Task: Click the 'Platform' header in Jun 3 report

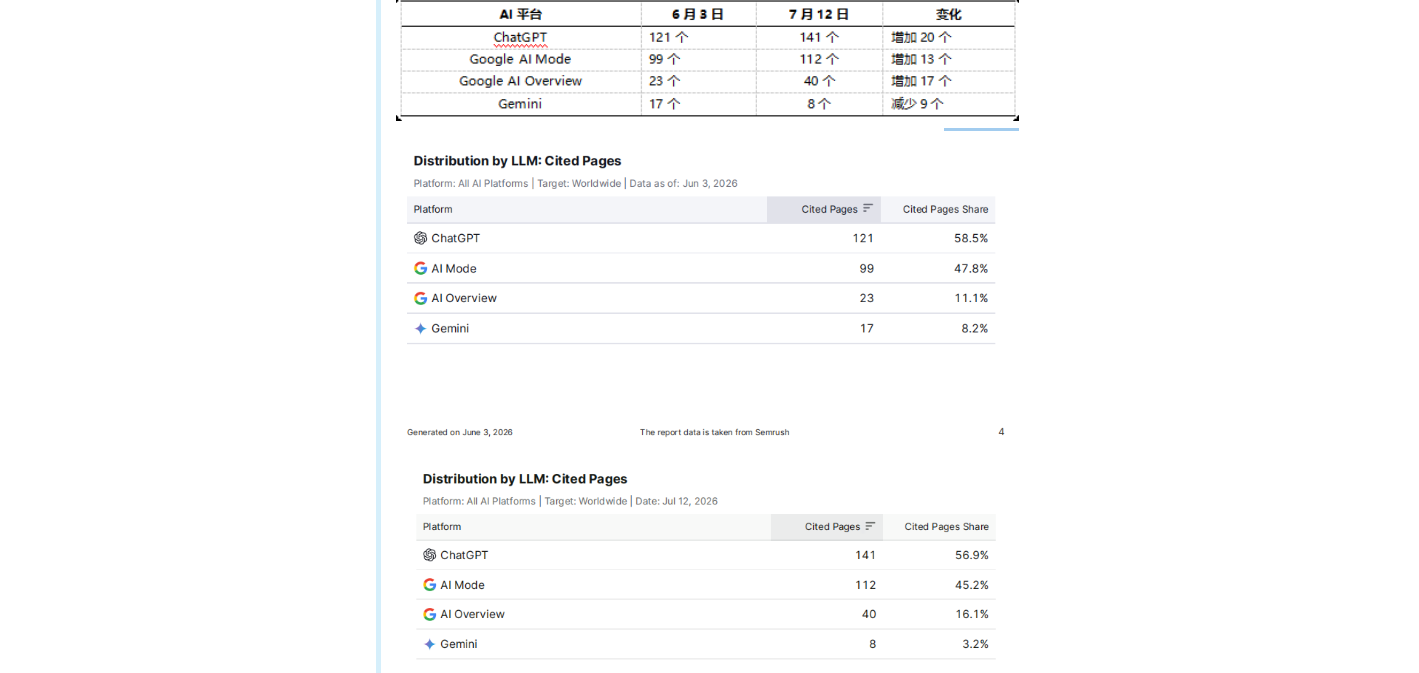Action: point(433,209)
